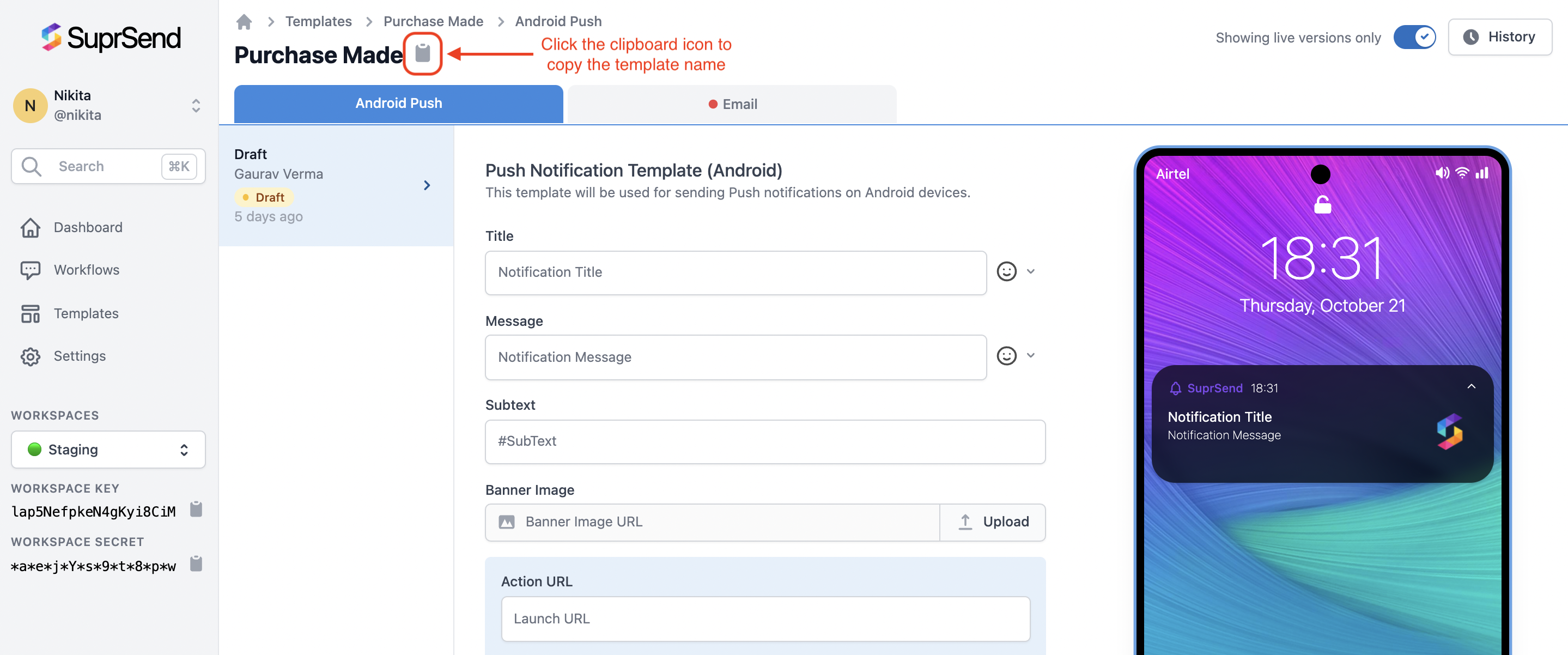Focus the Launch URL input field
1568x655 pixels.
tap(765, 618)
